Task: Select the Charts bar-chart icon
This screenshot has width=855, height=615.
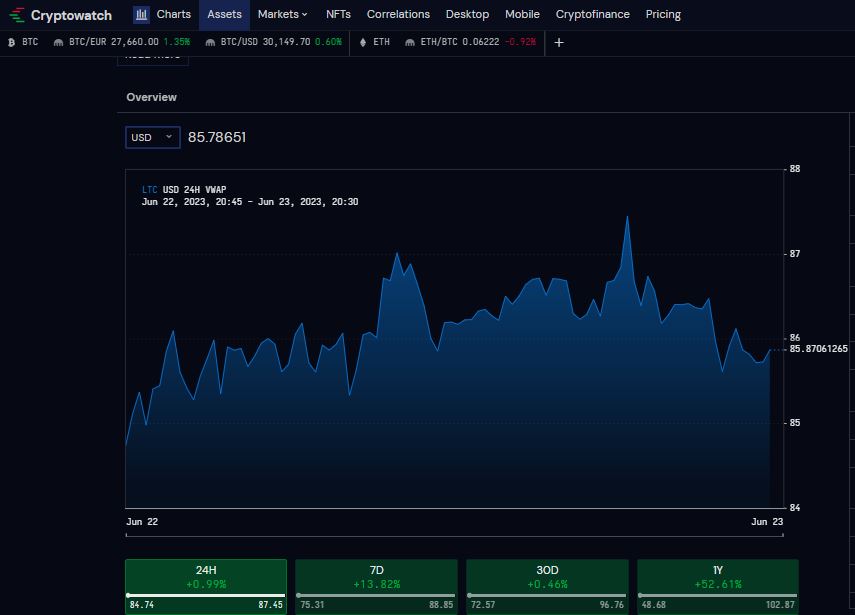Action: click(x=139, y=14)
